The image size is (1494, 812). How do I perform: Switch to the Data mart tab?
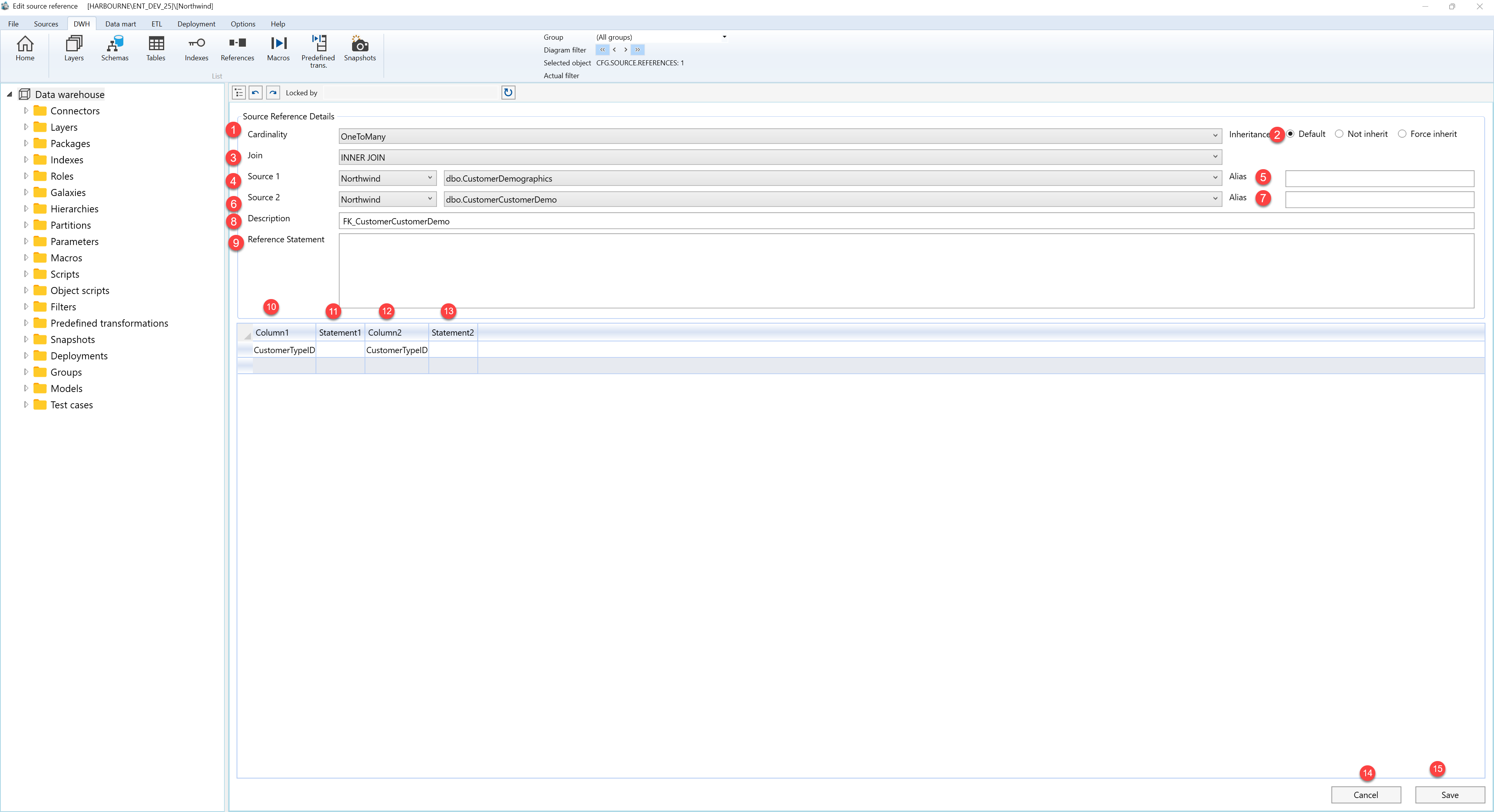tap(121, 24)
